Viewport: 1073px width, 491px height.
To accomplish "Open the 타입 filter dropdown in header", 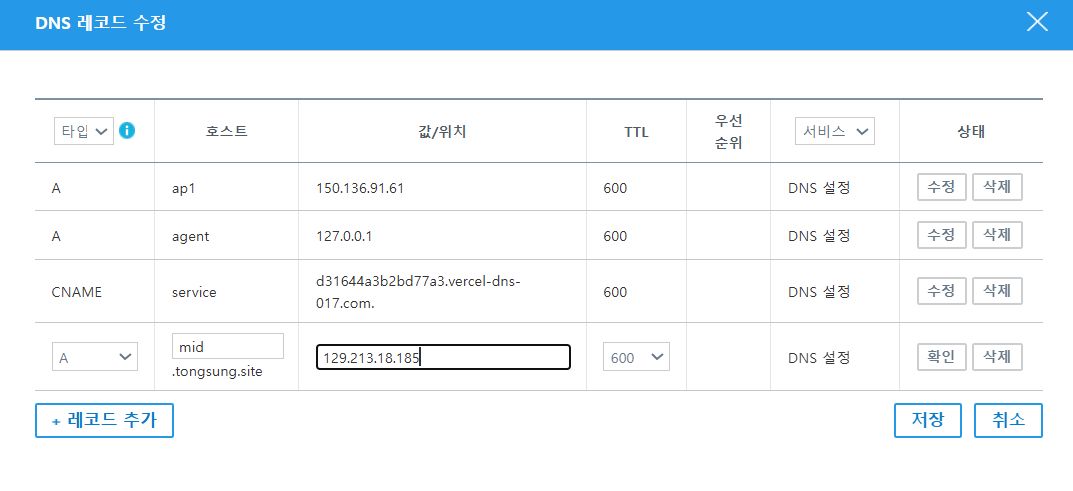I will (x=84, y=131).
